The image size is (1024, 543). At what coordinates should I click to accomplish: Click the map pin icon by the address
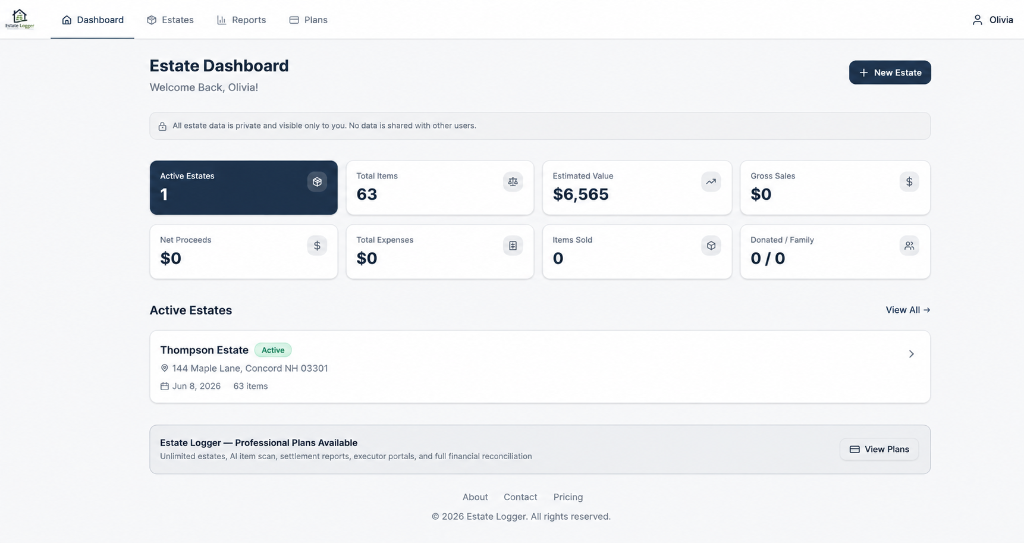tap(165, 369)
